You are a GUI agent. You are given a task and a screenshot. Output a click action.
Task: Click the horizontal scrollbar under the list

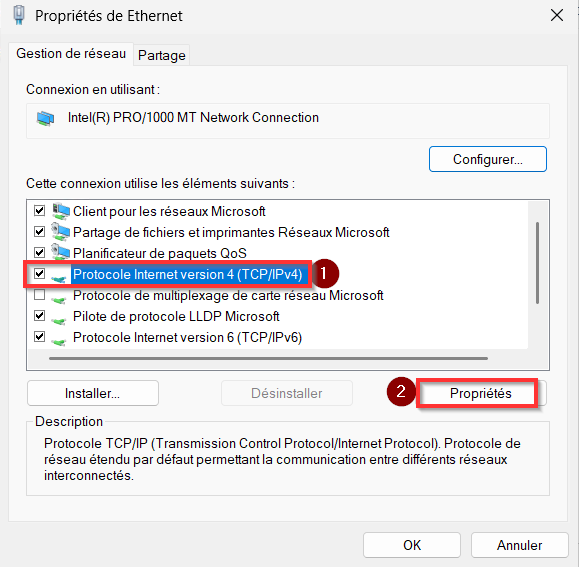268,358
